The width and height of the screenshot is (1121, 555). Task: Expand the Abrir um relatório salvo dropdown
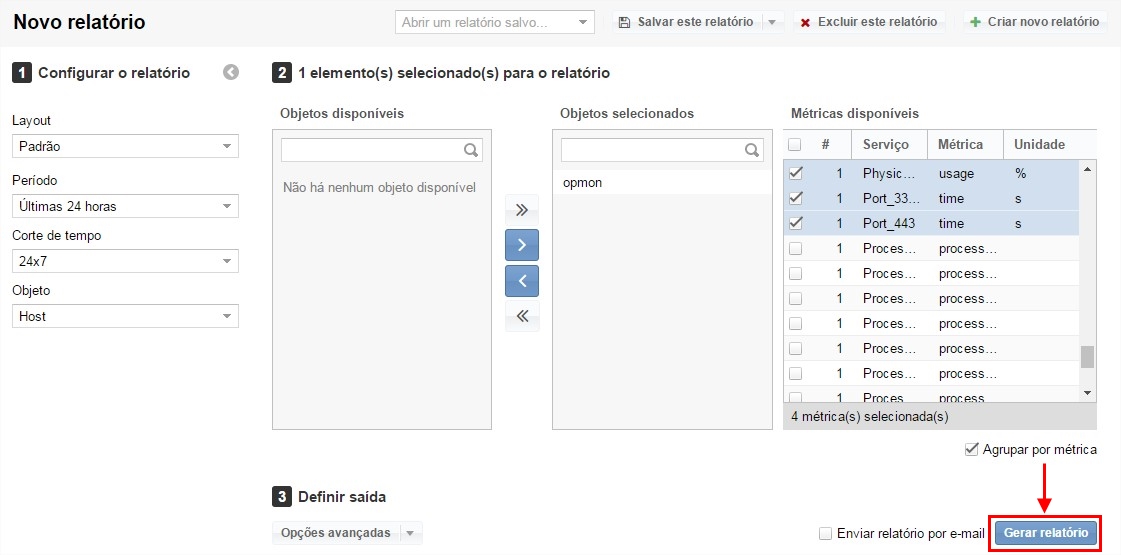pos(583,22)
